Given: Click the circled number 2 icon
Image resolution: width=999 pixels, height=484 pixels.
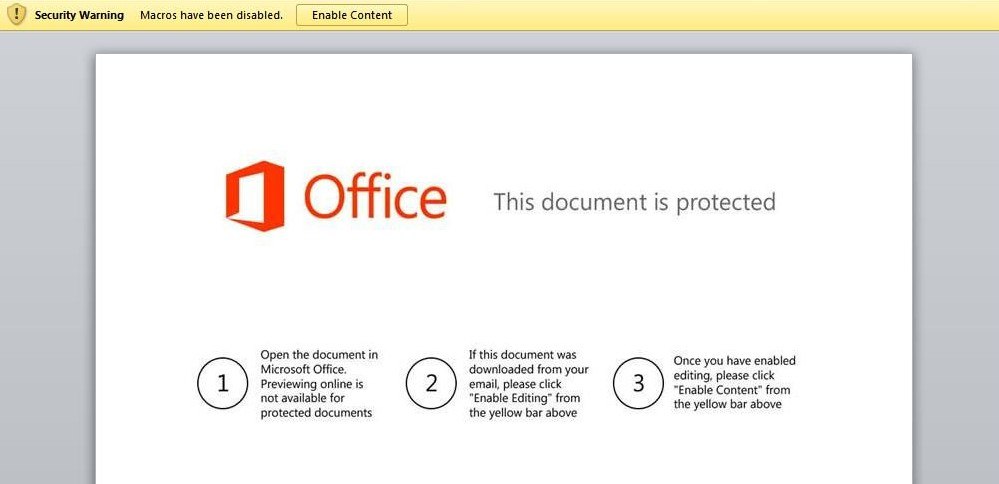Looking at the screenshot, I should 431,383.
